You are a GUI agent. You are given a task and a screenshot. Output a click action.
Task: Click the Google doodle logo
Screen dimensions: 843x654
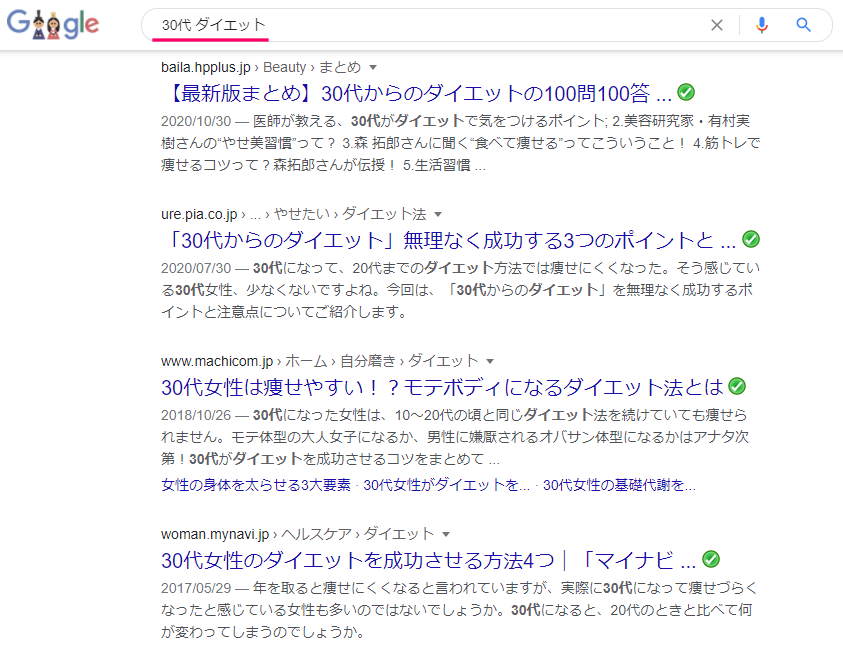[53, 24]
